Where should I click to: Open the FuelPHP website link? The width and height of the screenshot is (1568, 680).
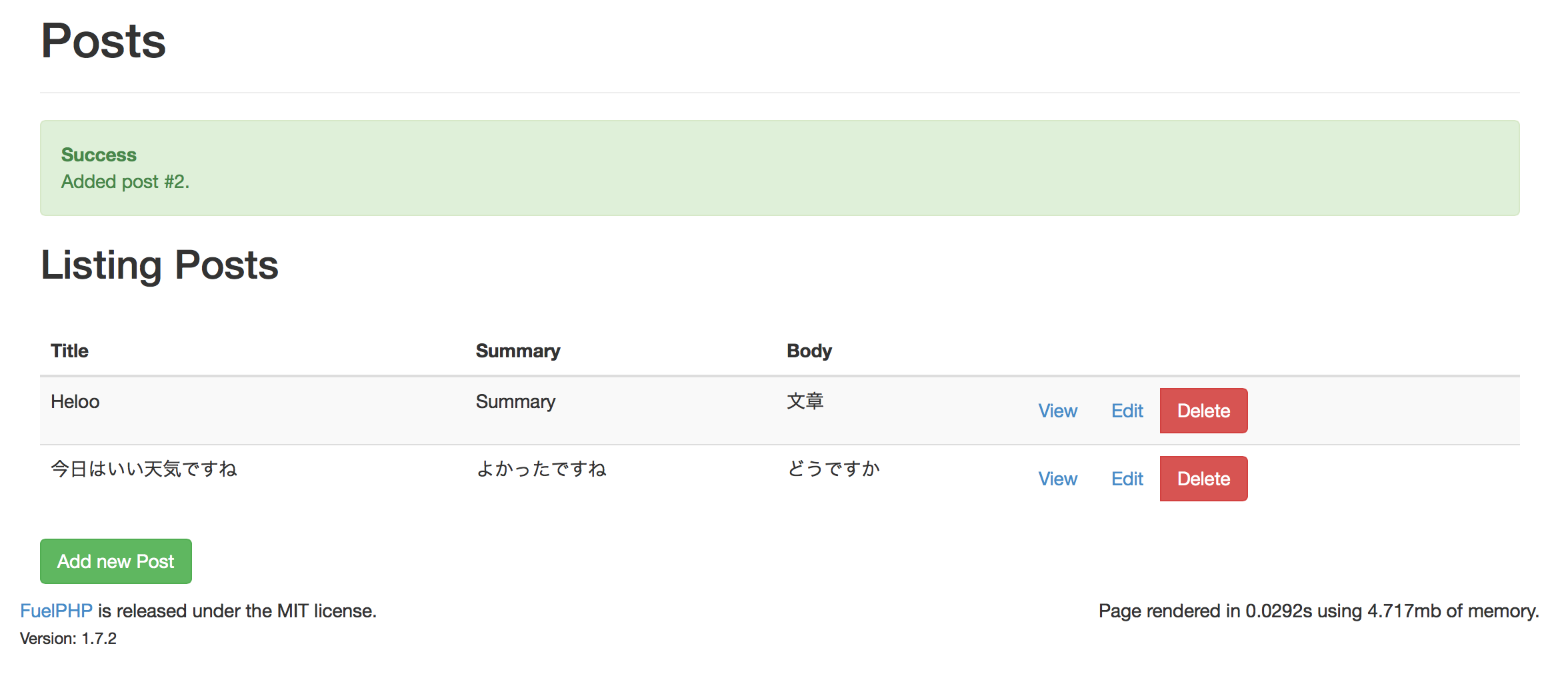(55, 609)
